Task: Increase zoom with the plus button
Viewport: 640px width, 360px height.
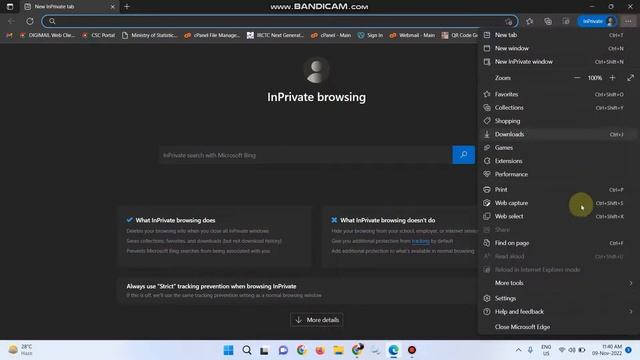Action: point(612,78)
